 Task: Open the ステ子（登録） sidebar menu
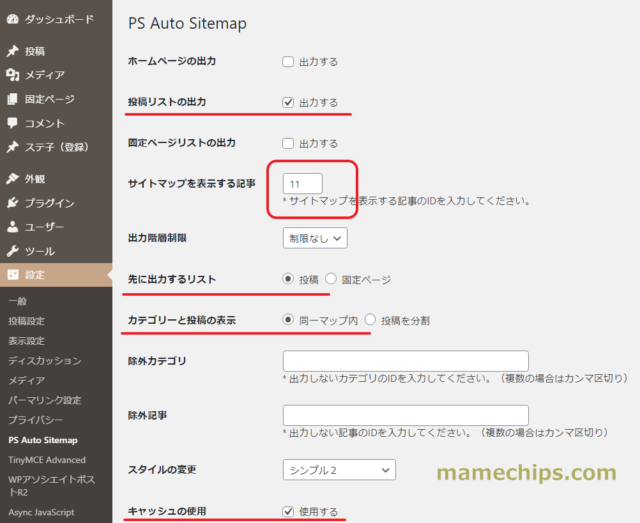tap(56, 147)
